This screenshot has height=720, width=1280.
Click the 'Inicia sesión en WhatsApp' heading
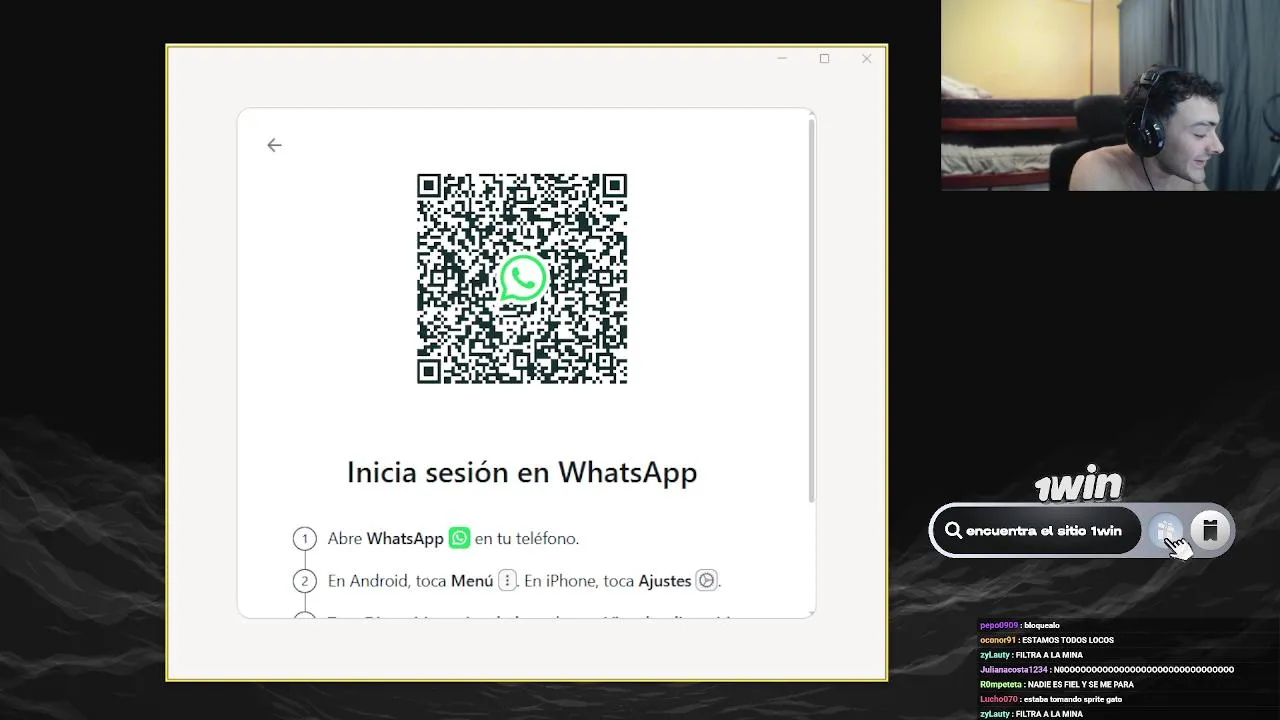click(522, 472)
